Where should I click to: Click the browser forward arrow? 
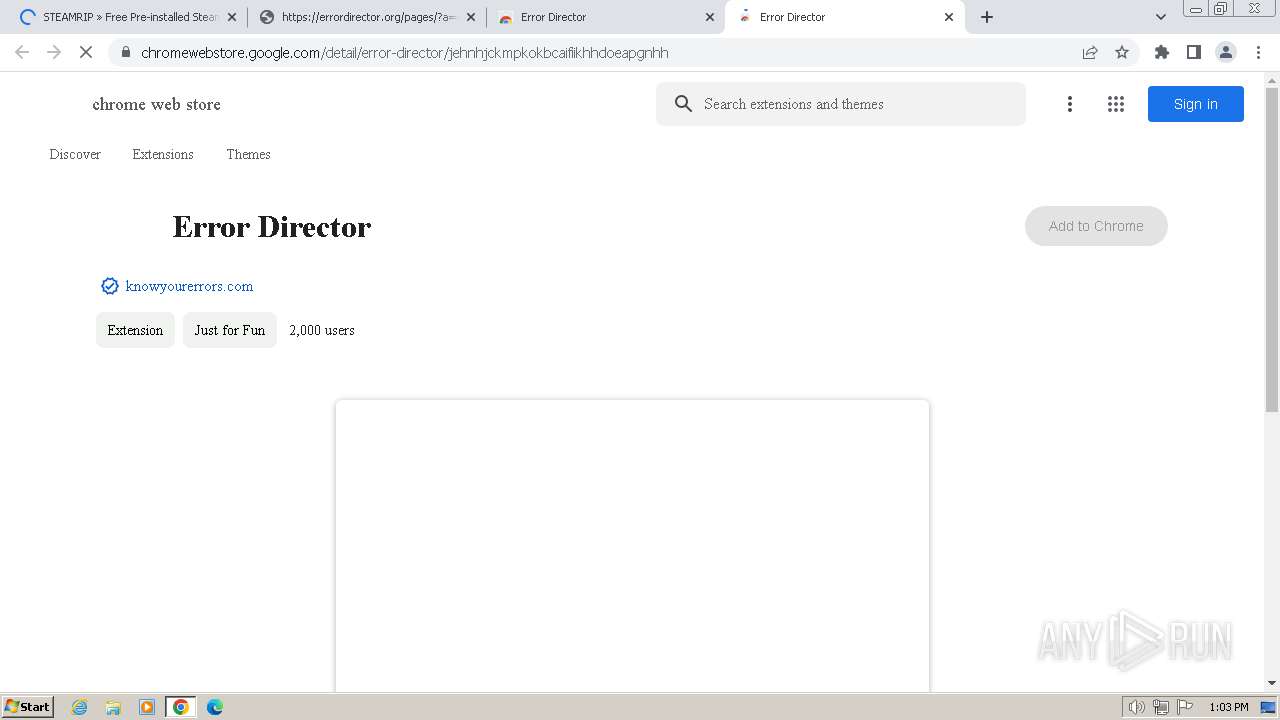click(54, 53)
